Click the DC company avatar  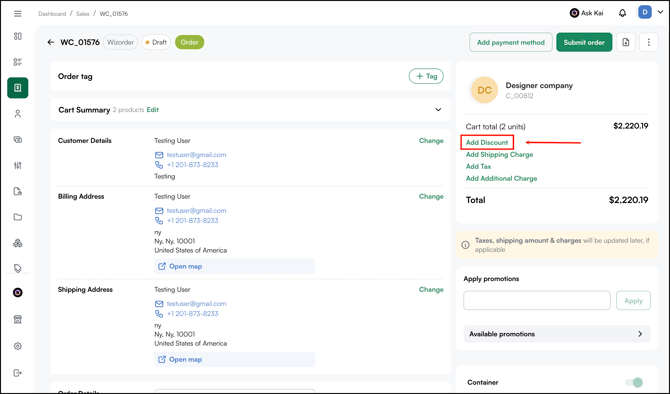tap(484, 90)
